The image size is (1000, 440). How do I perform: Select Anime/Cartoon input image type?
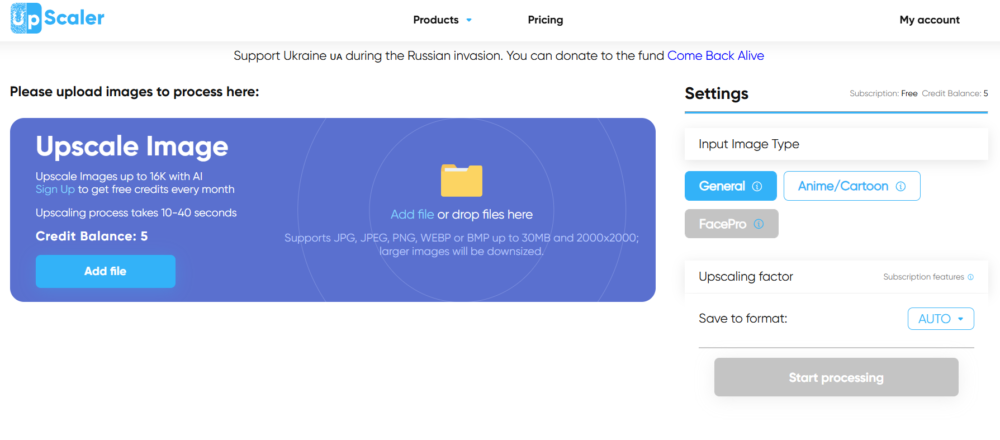pos(852,186)
